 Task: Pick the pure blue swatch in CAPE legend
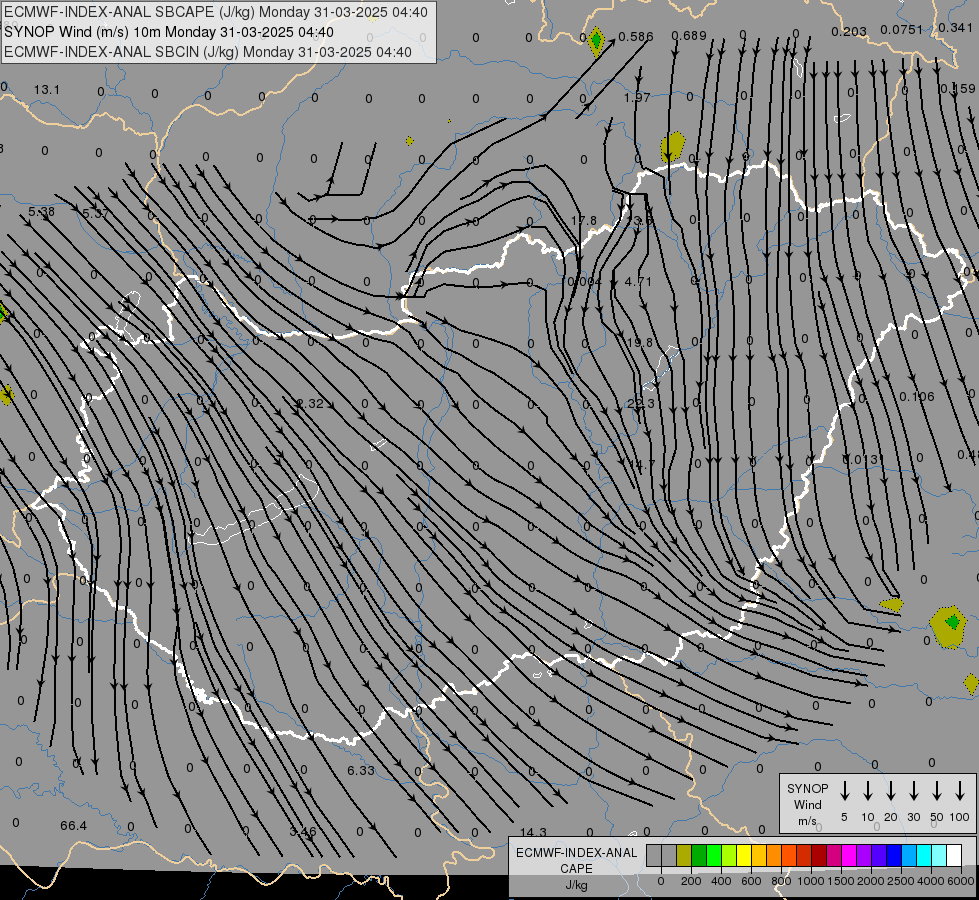click(894, 855)
